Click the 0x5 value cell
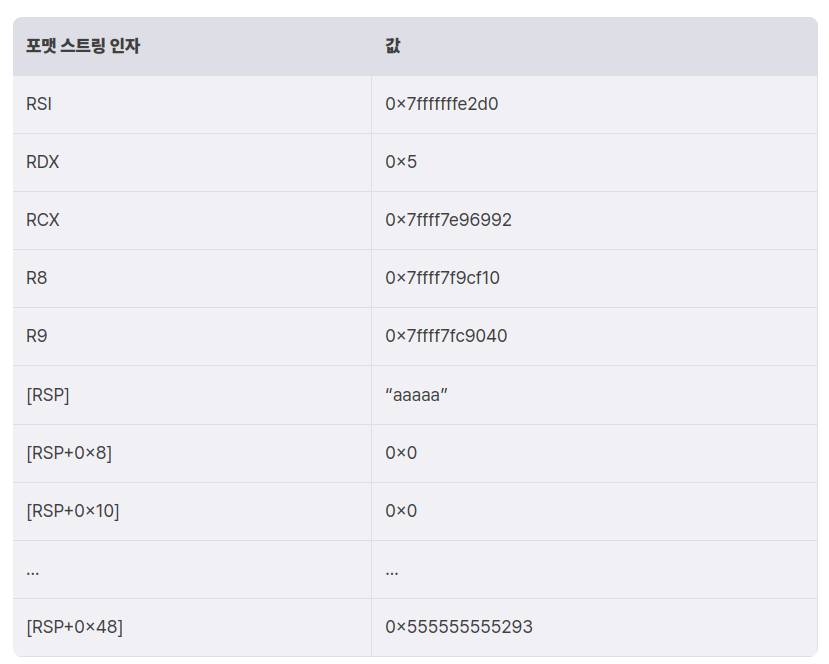This screenshot has width=829, height=664. click(401, 162)
